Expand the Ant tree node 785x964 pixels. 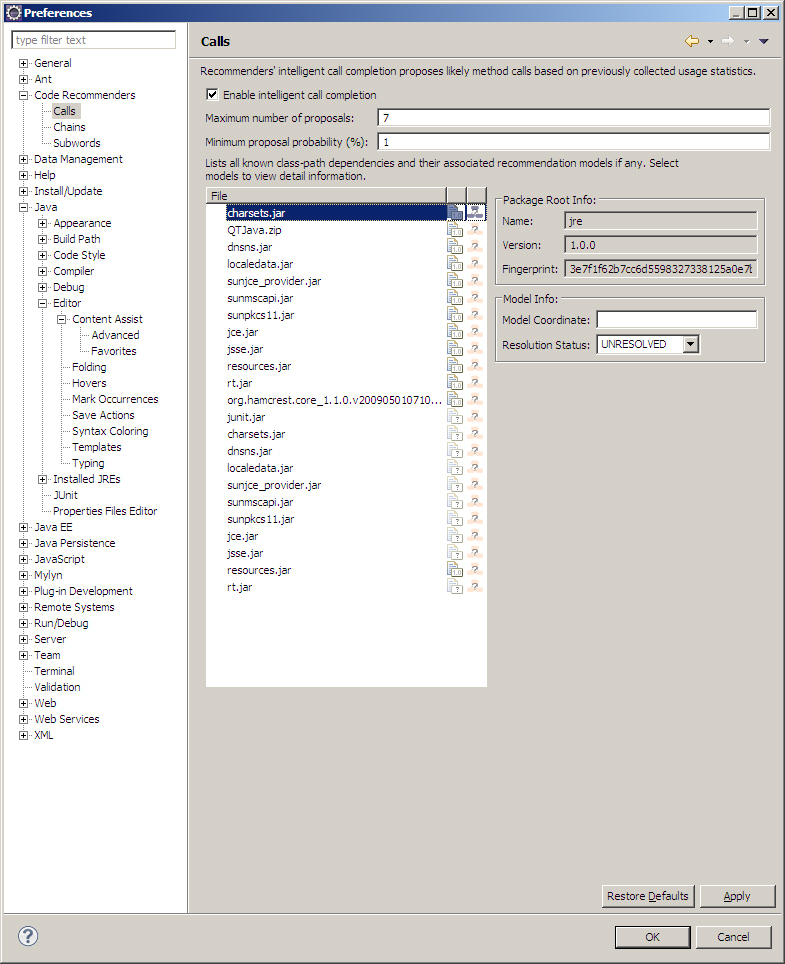(x=23, y=79)
